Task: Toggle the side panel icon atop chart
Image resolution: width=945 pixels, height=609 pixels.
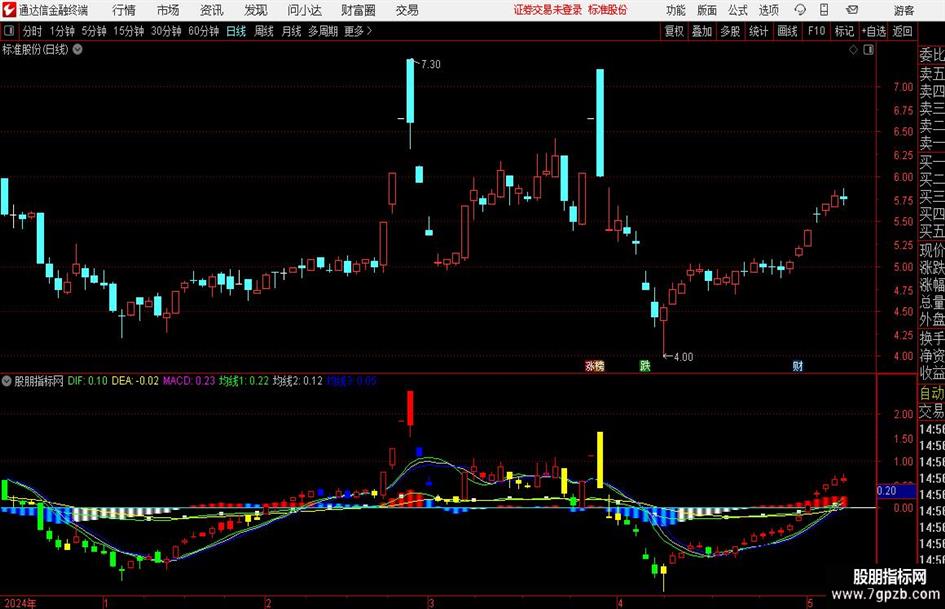Action: 868,50
